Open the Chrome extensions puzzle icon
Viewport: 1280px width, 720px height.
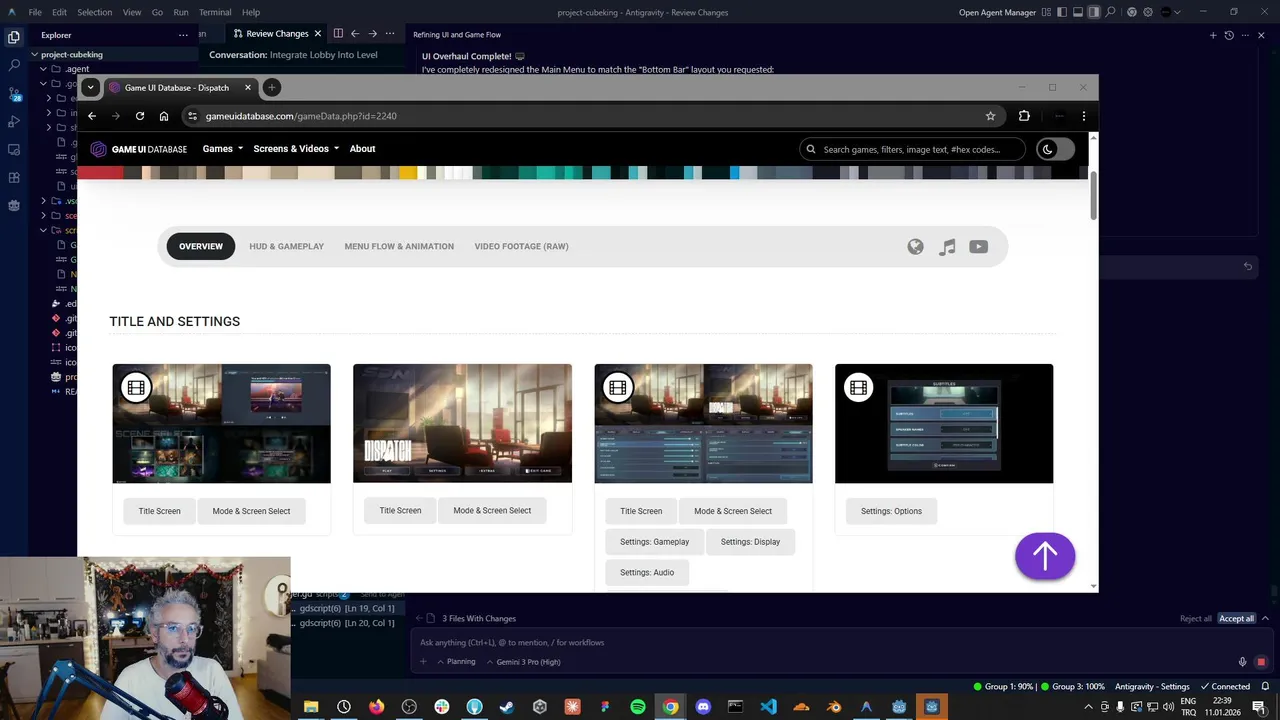pos(1024,116)
